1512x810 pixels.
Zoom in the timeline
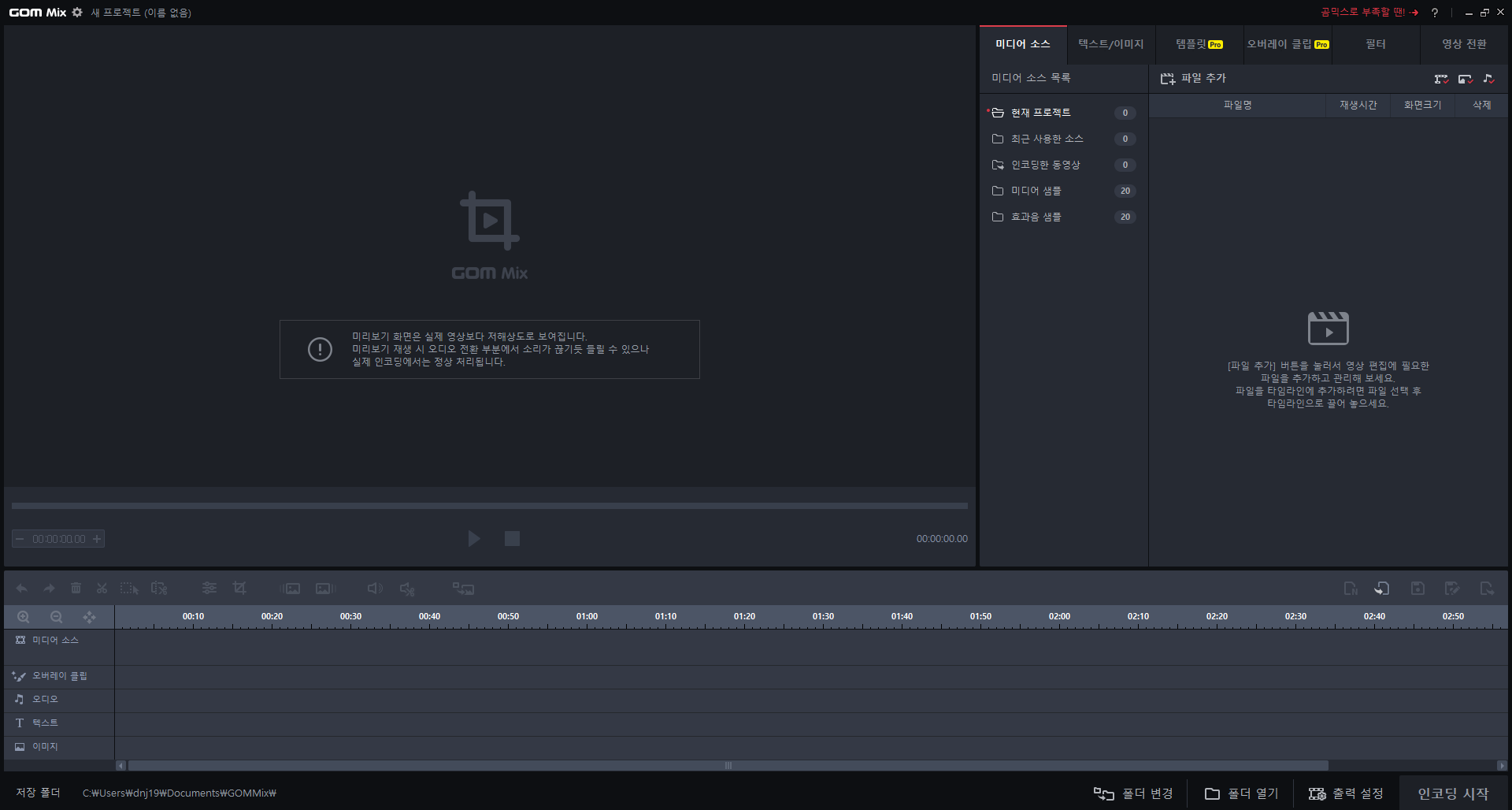[x=24, y=617]
